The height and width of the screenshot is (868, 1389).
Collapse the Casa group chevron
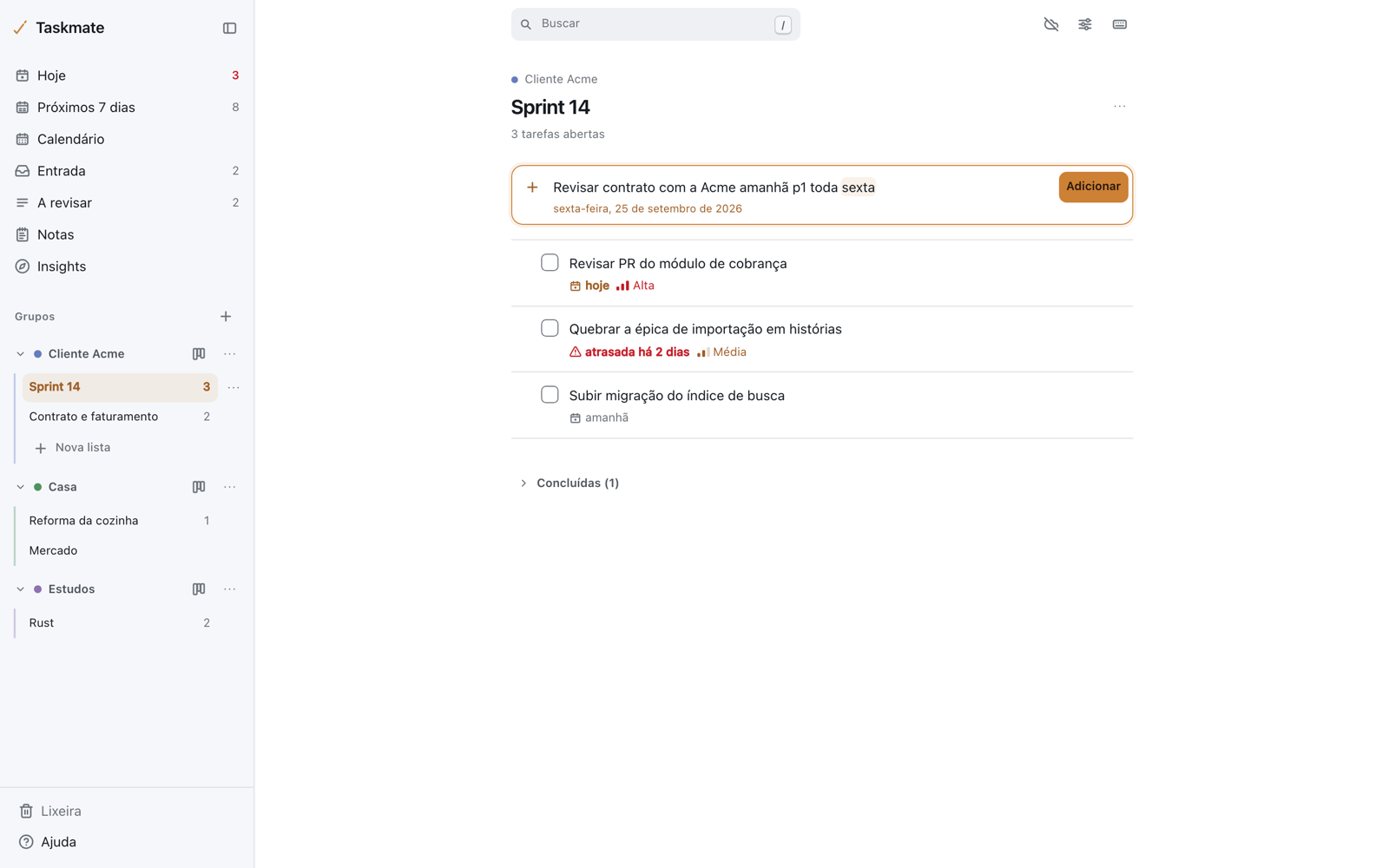pos(20,487)
